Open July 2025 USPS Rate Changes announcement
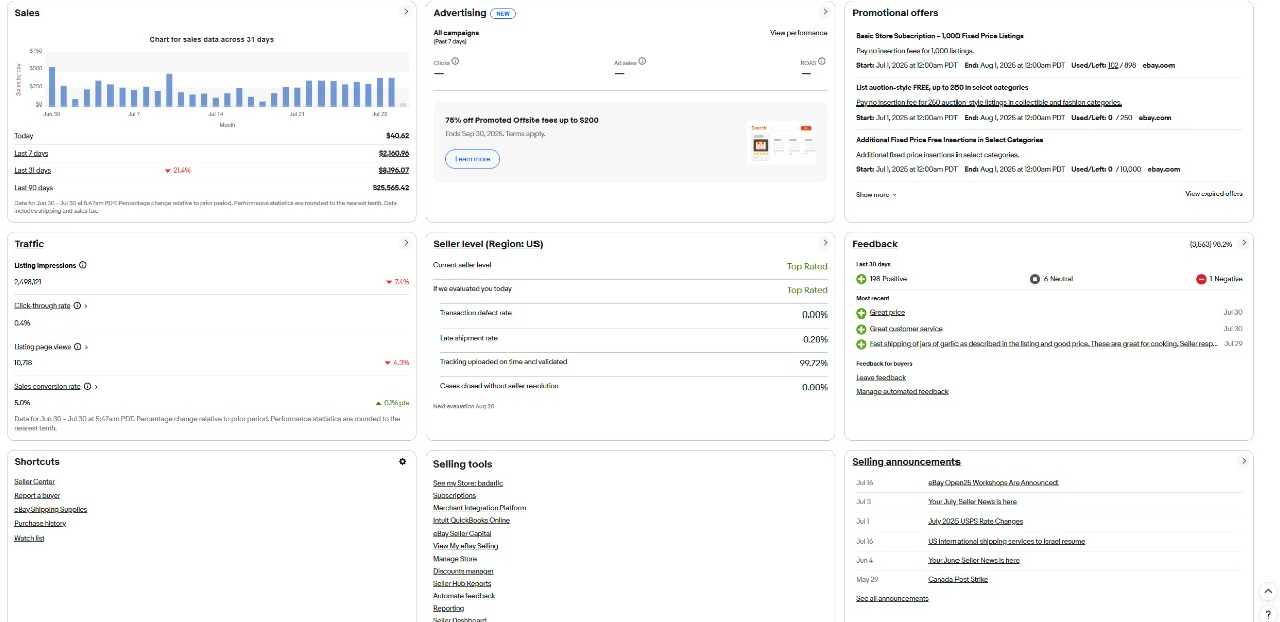Viewport: 1280px width, 622px height. (x=976, y=521)
